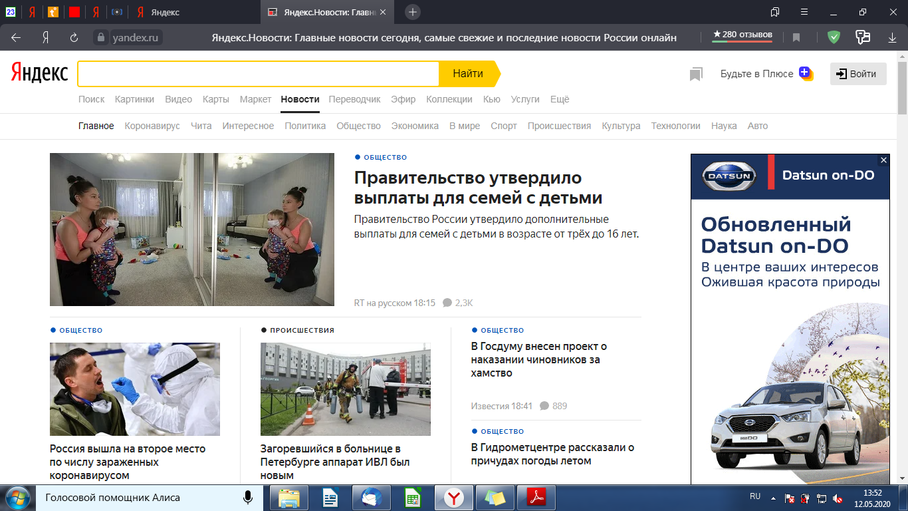The width and height of the screenshot is (908, 511).
Task: Open a new tab with the plus button
Action: point(412,12)
